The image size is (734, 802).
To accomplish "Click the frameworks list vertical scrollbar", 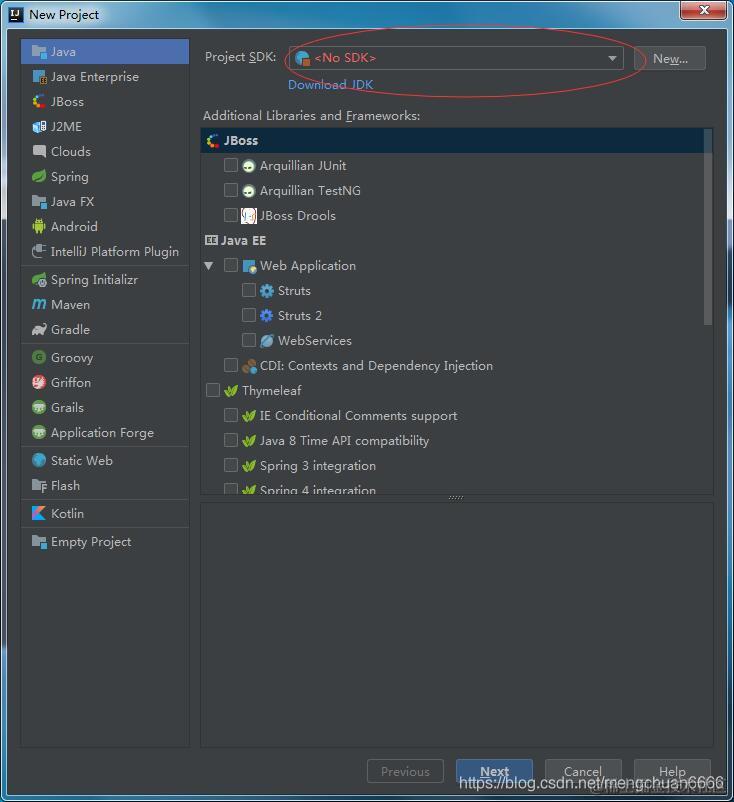I will [x=708, y=227].
